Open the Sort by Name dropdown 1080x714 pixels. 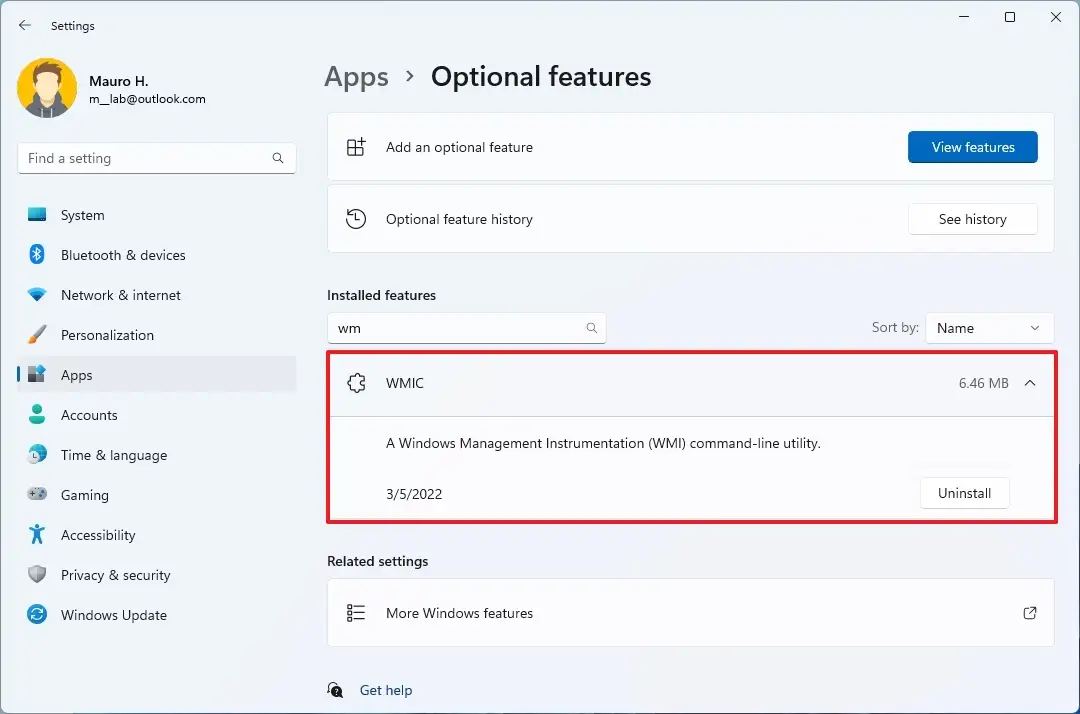coord(988,328)
